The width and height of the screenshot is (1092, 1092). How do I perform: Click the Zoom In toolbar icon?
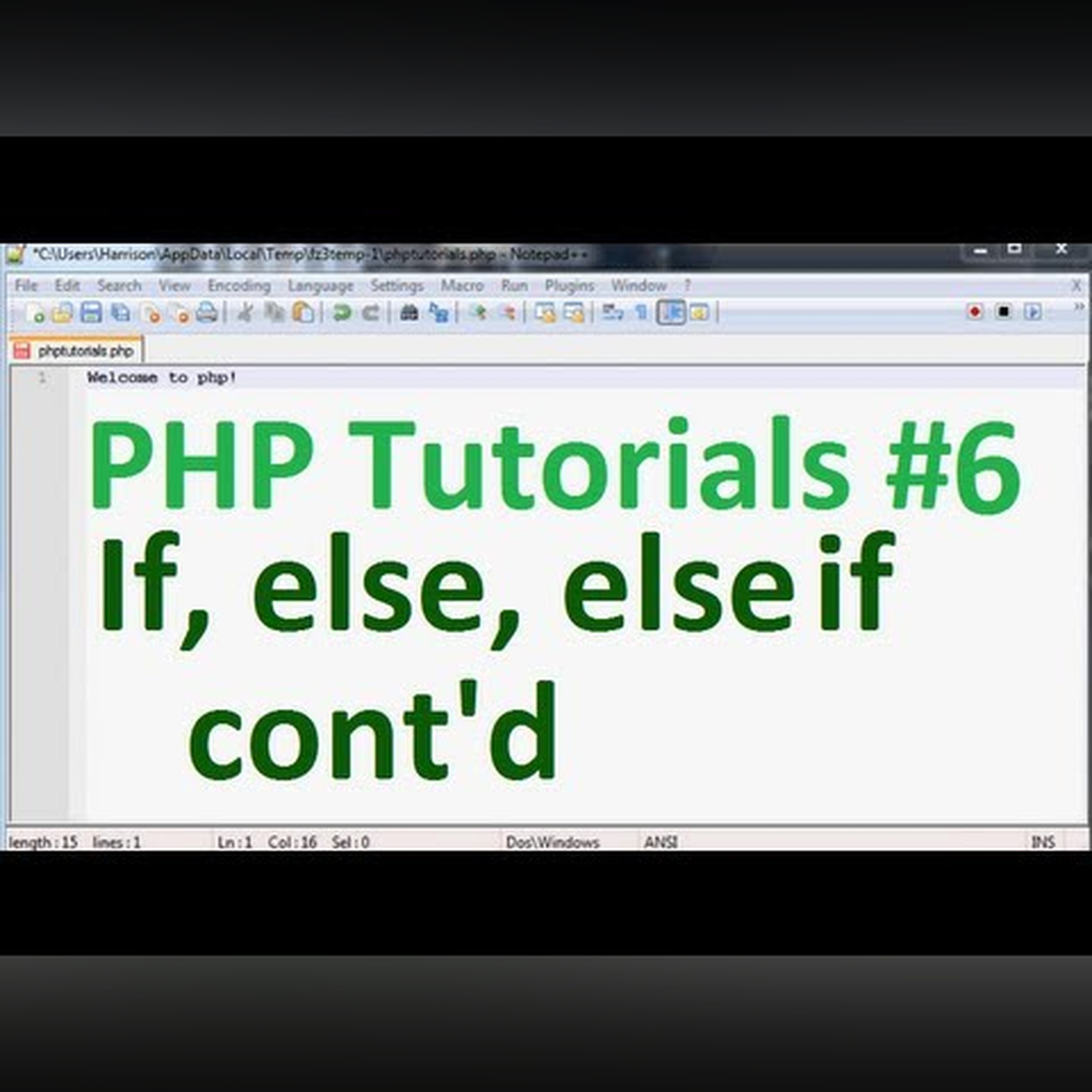click(x=478, y=313)
